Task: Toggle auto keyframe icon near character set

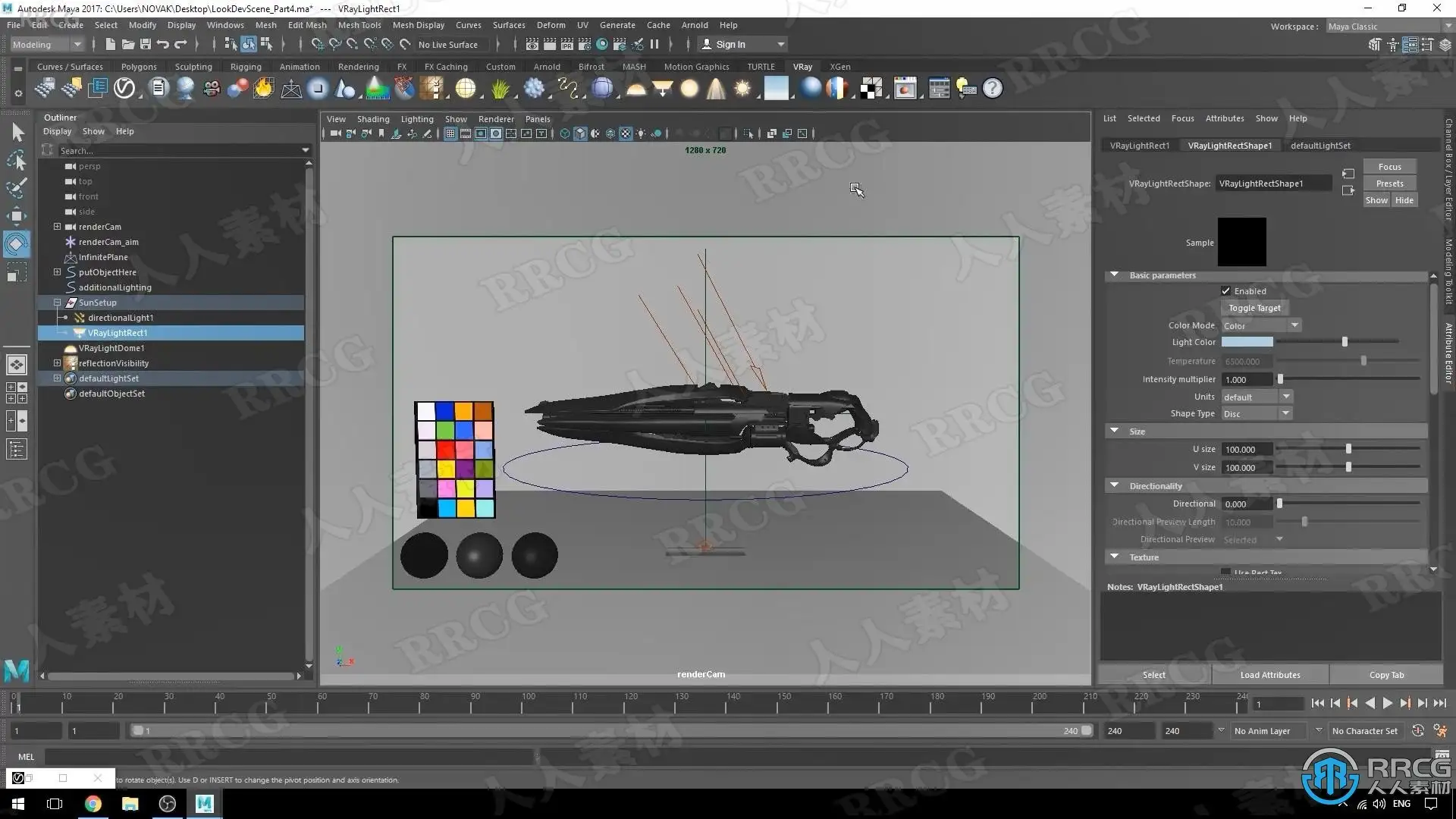Action: click(1417, 731)
